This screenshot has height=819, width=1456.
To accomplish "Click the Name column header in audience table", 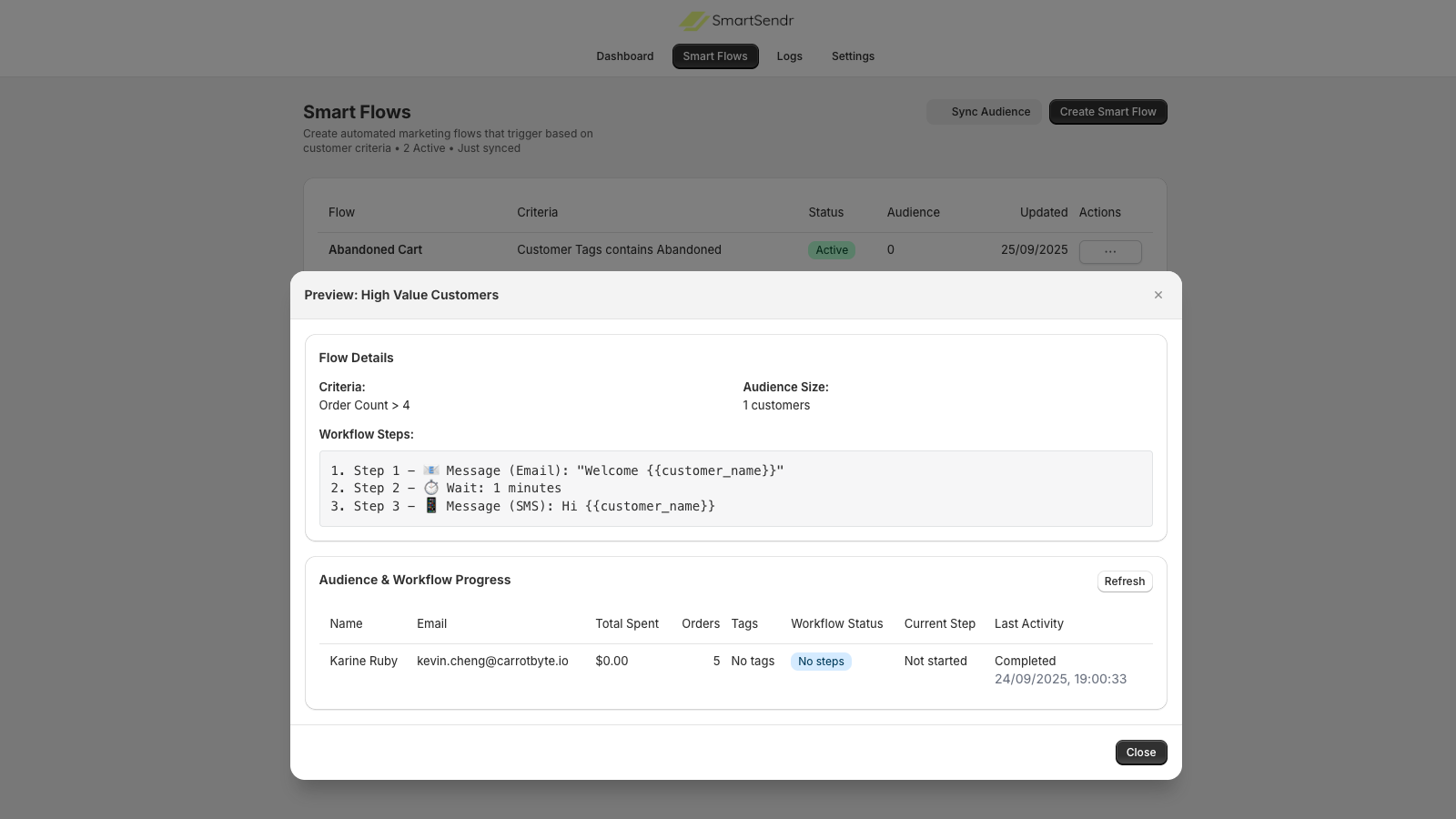I will [x=346, y=623].
